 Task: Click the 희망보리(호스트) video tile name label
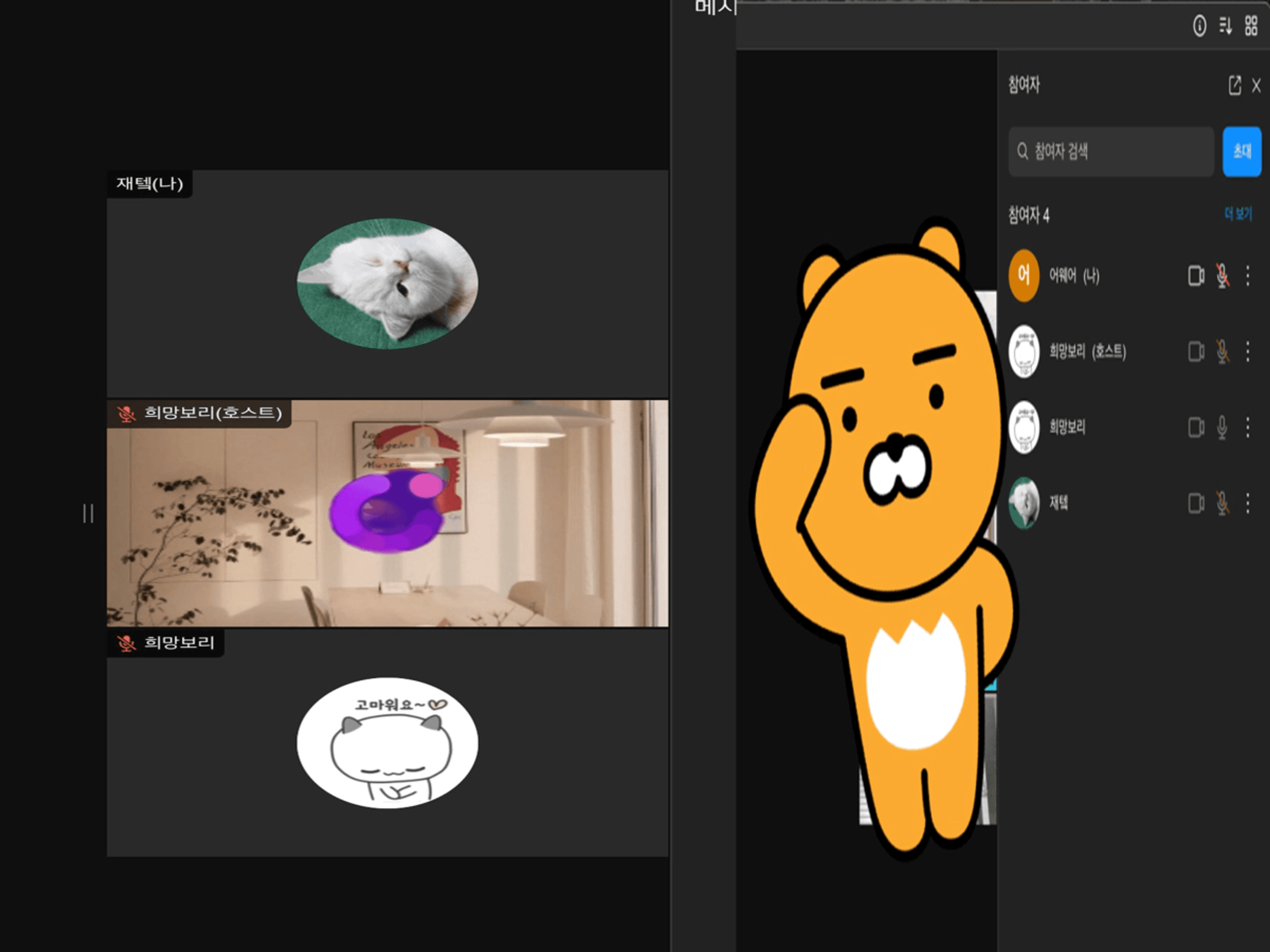213,413
